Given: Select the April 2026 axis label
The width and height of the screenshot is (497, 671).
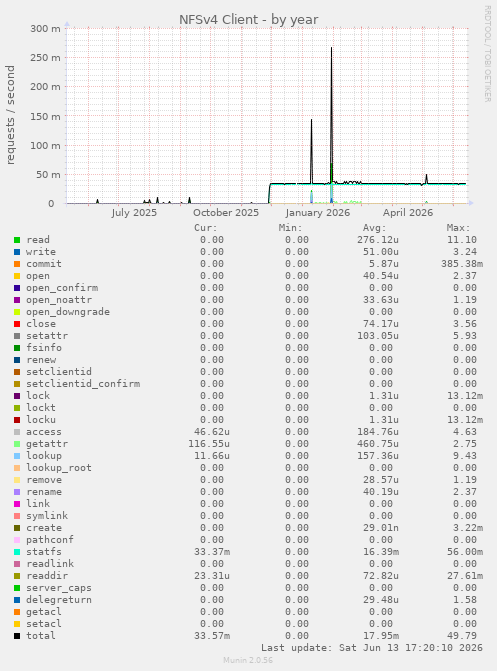Looking at the screenshot, I should tap(408, 213).
